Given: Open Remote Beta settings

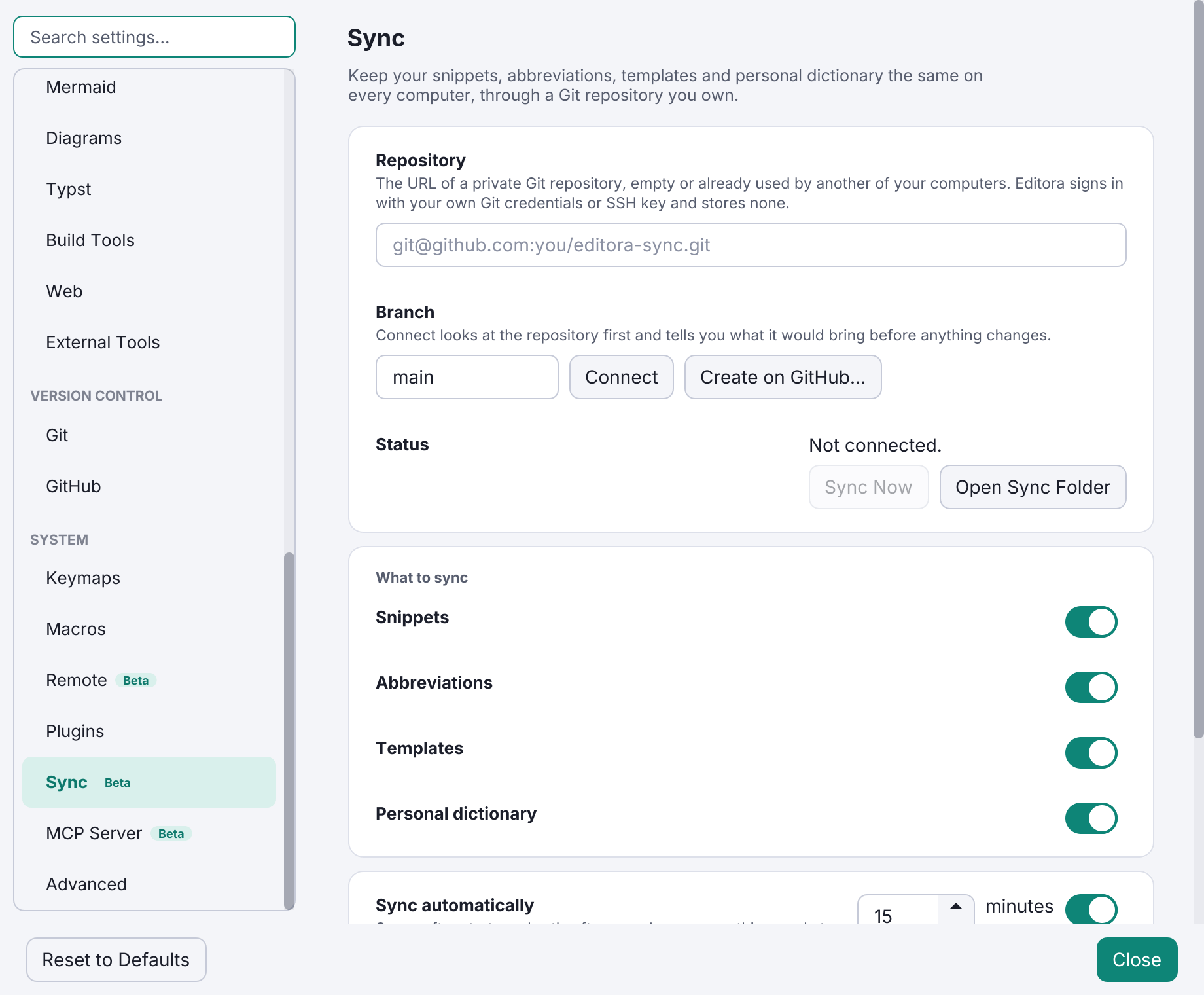Looking at the screenshot, I should pos(149,680).
